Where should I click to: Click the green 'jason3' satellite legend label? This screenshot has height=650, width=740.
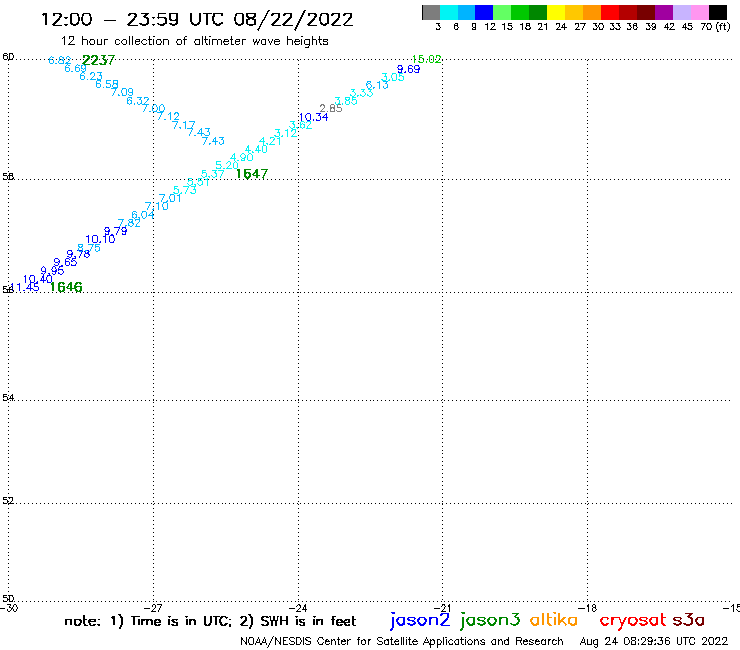(x=490, y=621)
